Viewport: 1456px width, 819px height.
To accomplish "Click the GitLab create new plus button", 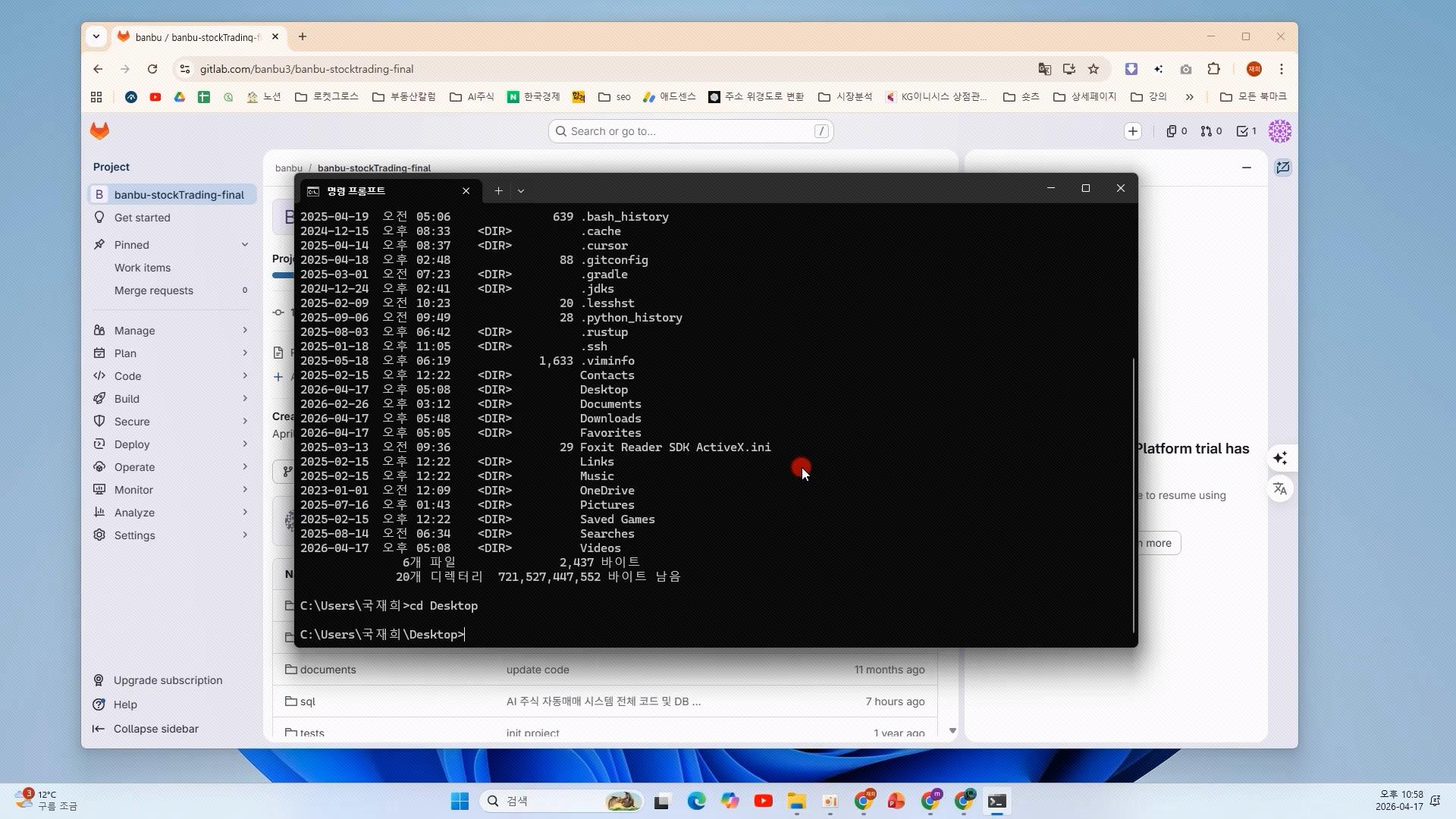I will tap(1133, 131).
